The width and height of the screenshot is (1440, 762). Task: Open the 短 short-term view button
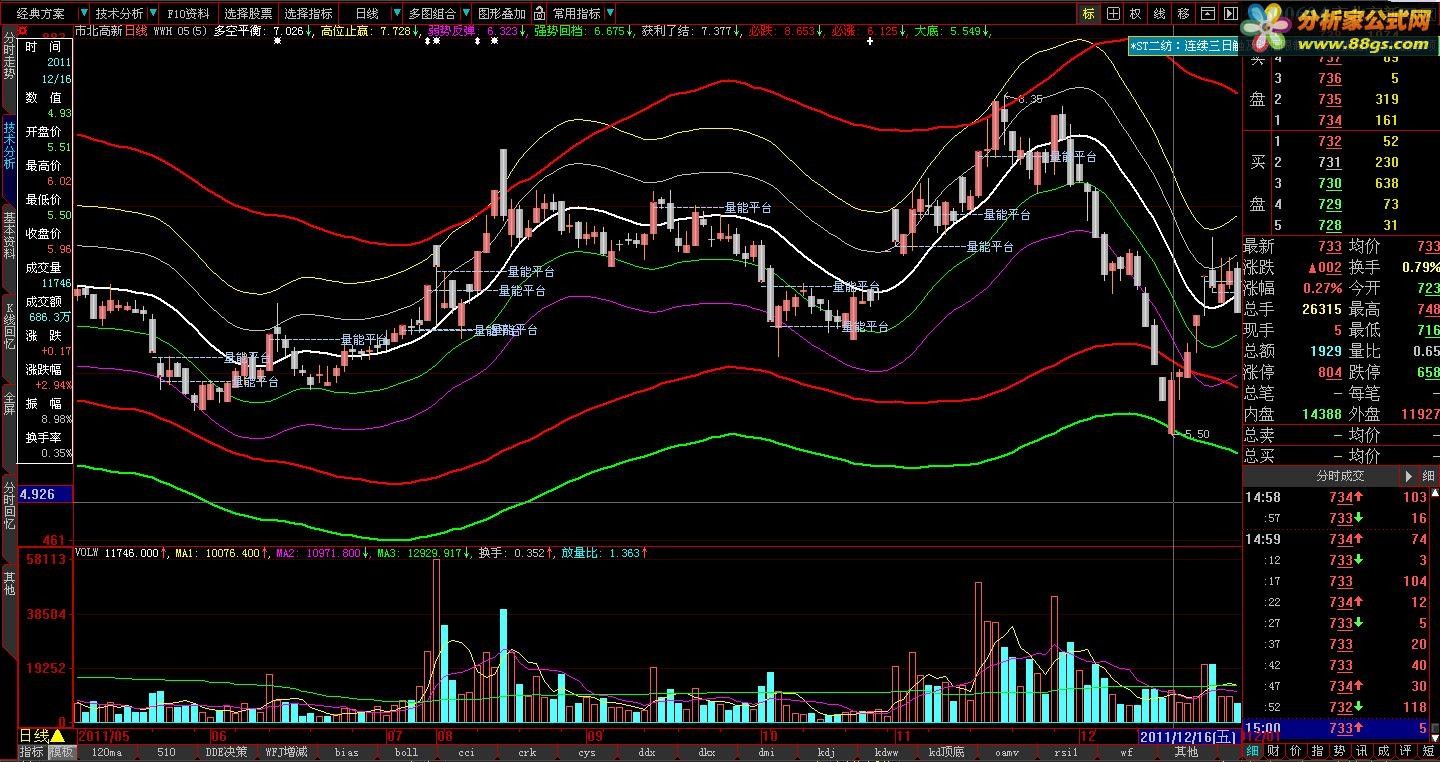click(x=1428, y=751)
